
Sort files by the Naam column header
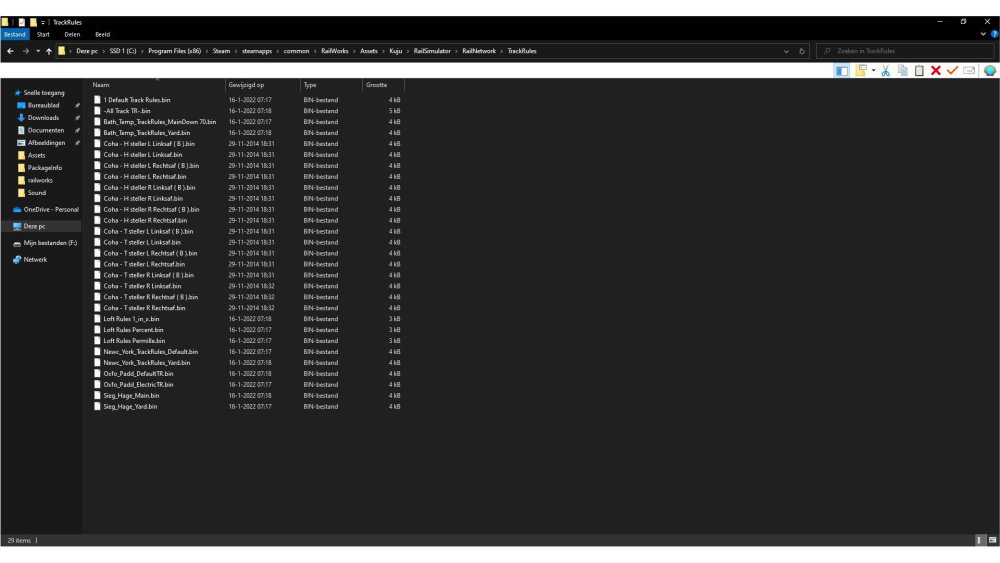pyautogui.click(x=101, y=85)
